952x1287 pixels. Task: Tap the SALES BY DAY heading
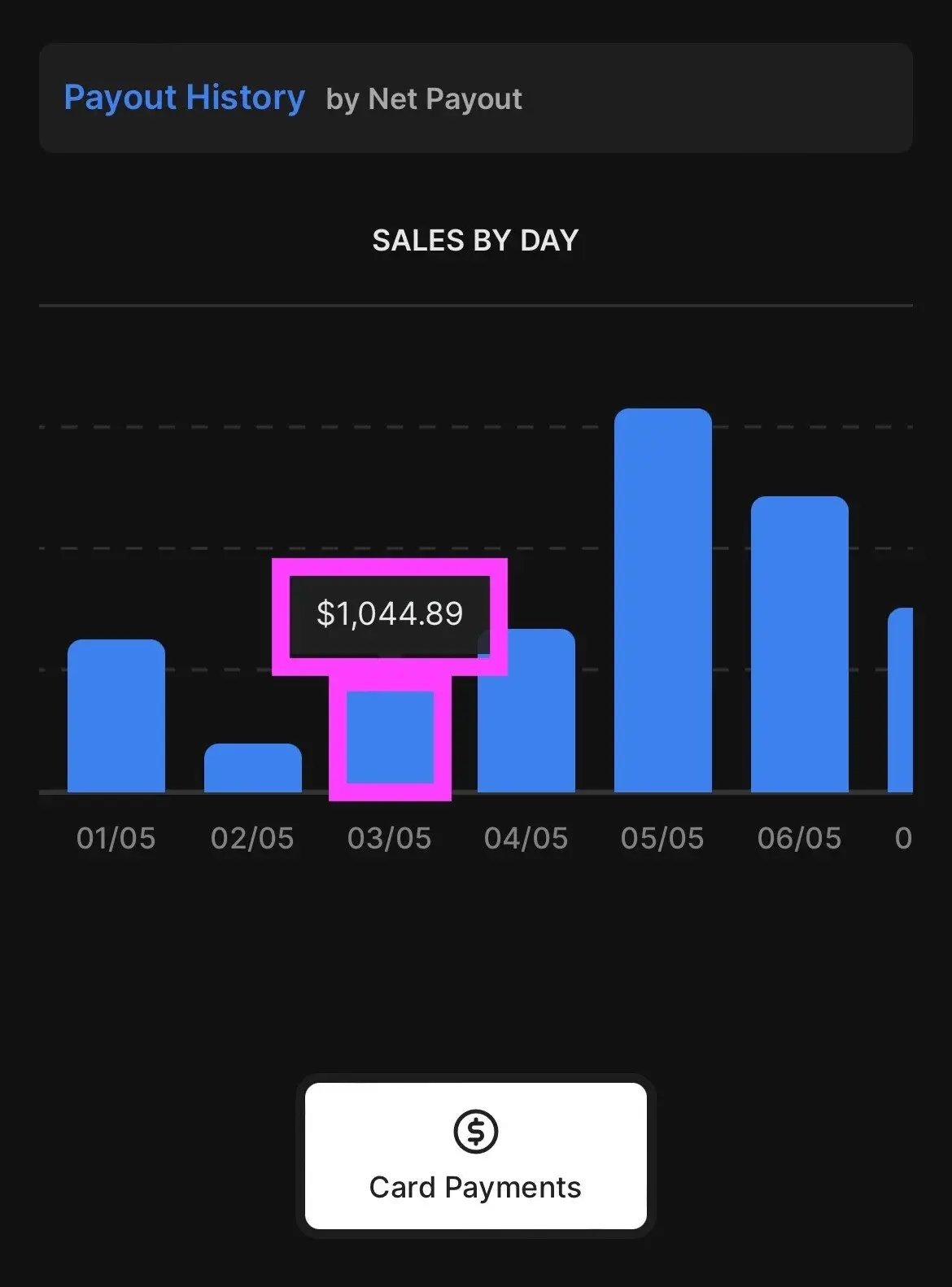click(x=475, y=241)
